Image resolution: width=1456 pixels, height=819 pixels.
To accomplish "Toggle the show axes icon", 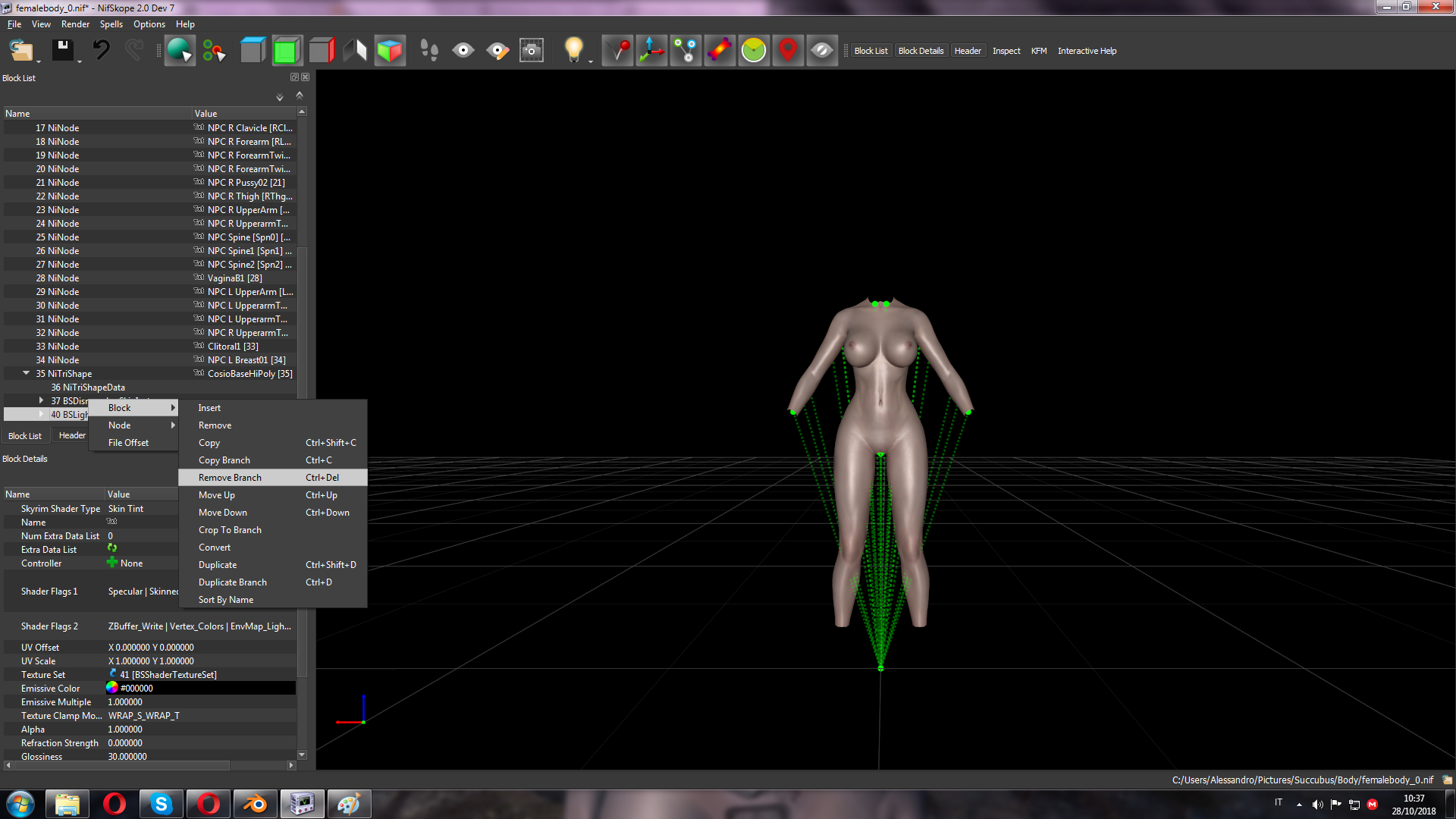I will pos(651,51).
